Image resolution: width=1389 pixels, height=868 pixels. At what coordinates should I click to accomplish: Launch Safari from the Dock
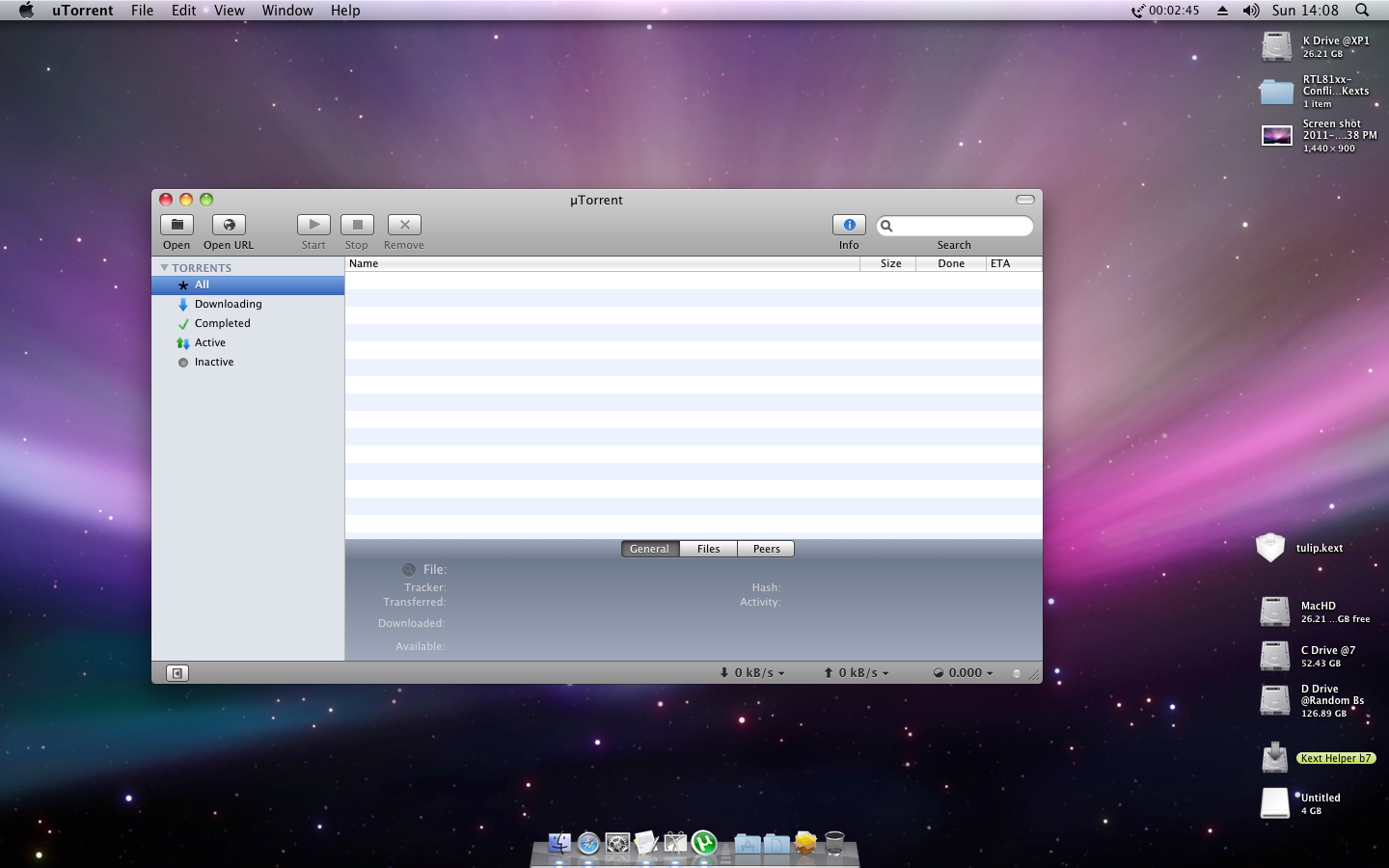point(588,844)
